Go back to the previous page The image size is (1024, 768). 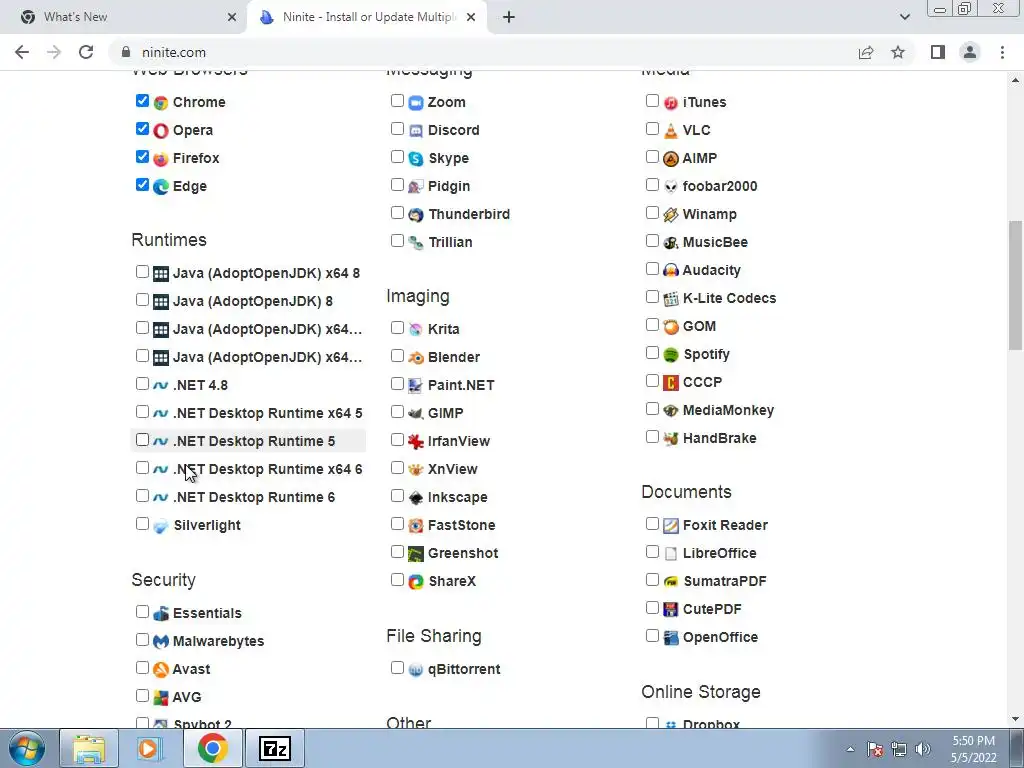pyautogui.click(x=22, y=52)
